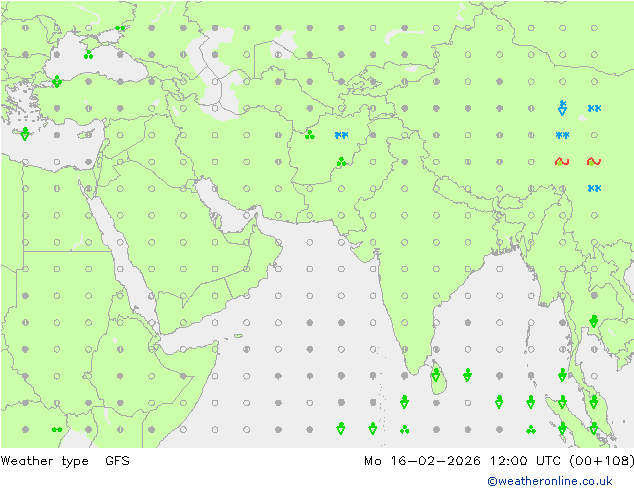The width and height of the screenshot is (634, 490).
Task: Click the green rain shower symbol on Sri Lanka
Action: 436,375
